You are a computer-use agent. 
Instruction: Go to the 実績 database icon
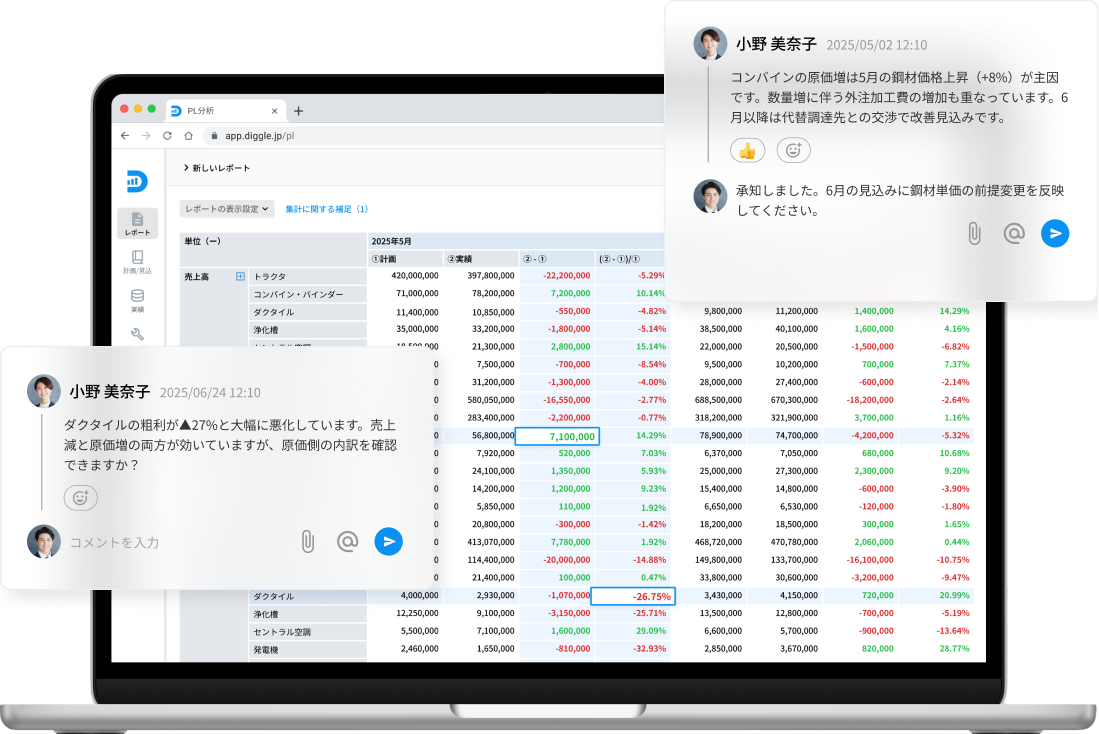[137, 301]
